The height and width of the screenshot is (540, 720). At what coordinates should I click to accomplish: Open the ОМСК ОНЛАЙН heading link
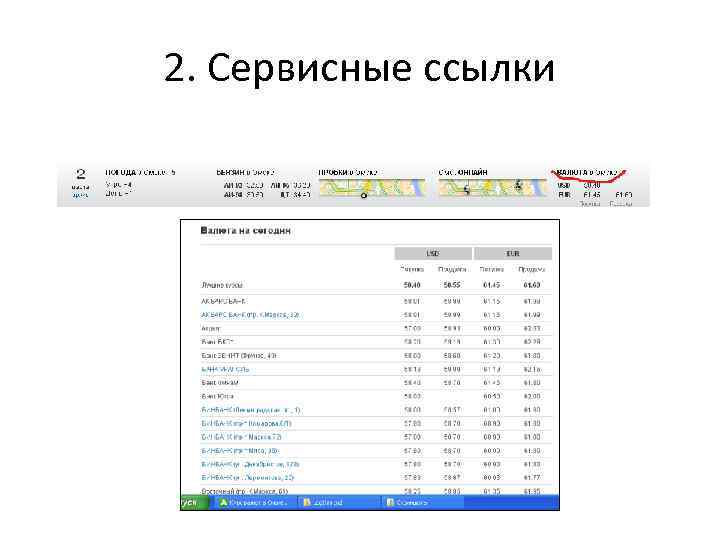[463, 173]
